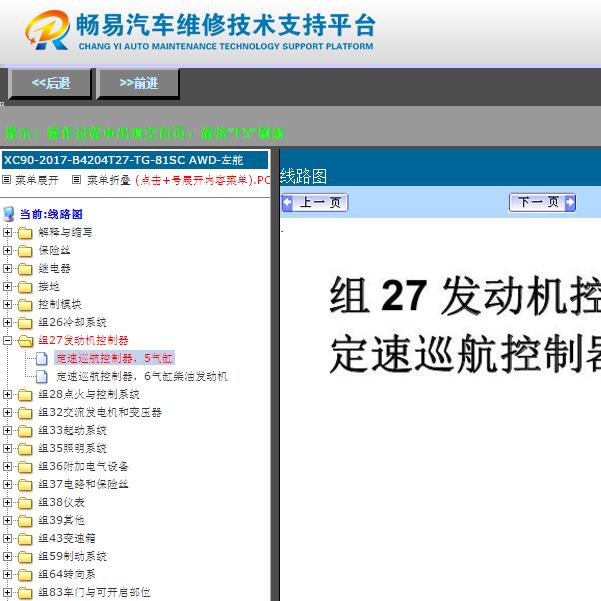Screen dimensions: 601x601
Task: Expand the 接地 folder
Action: [x=7, y=286]
